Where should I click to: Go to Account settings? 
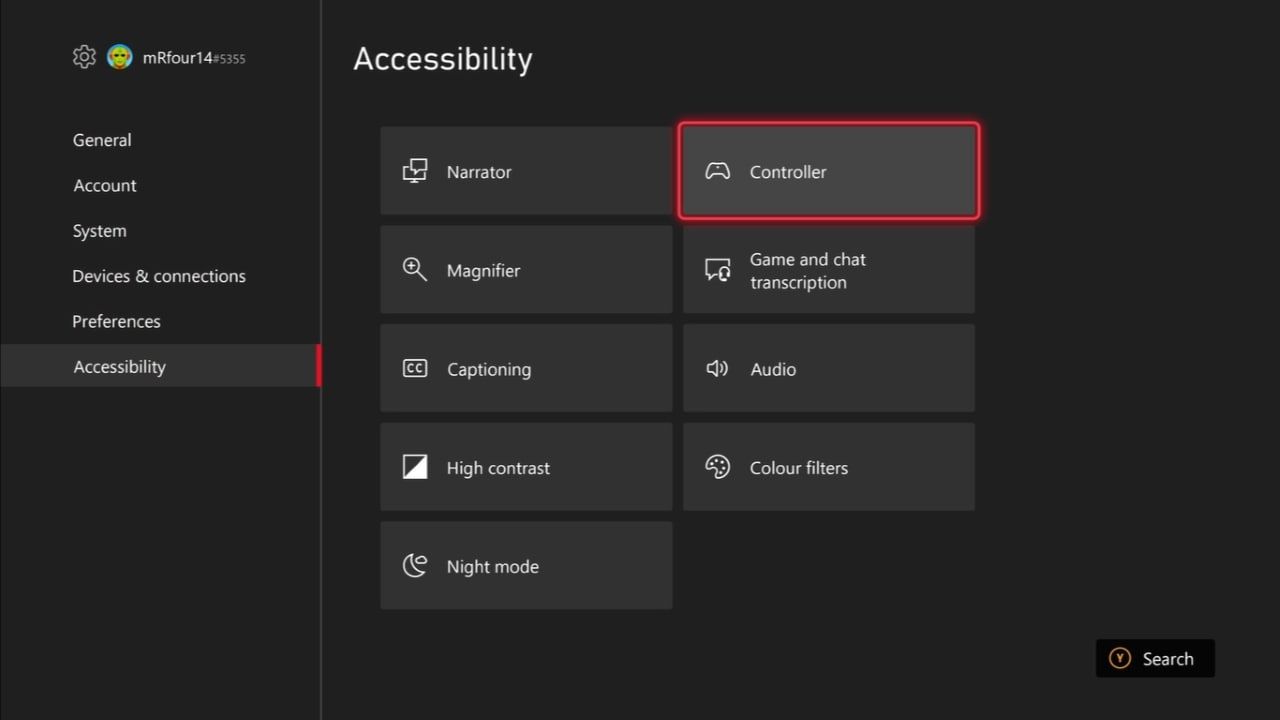(x=105, y=185)
